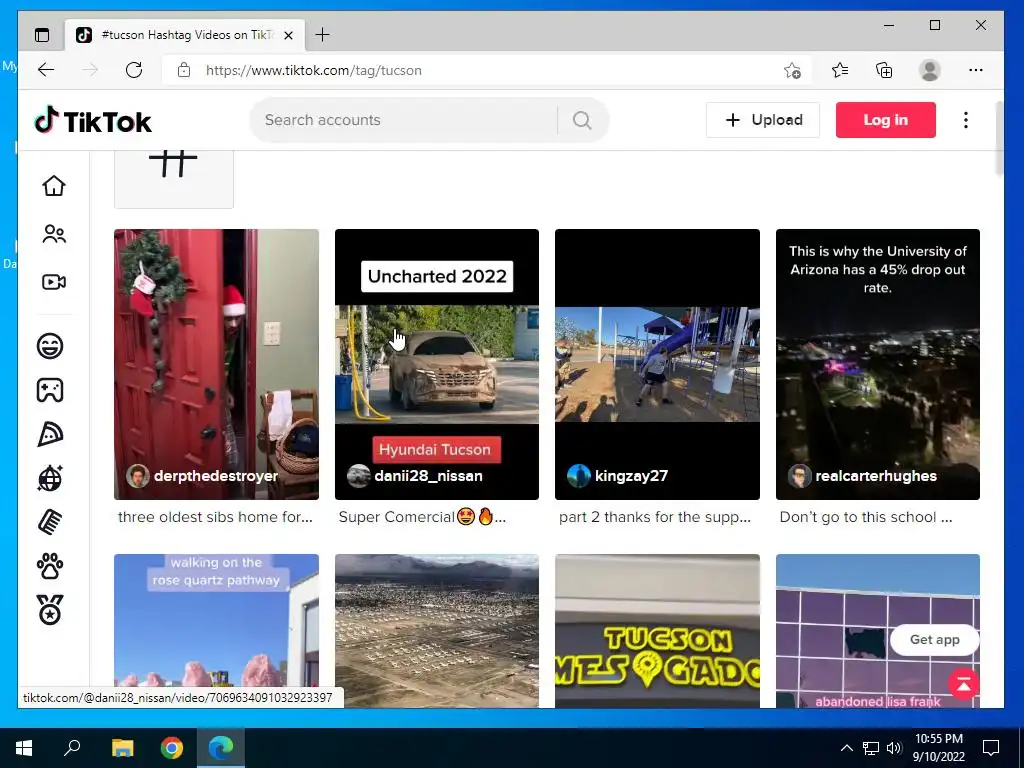The height and width of the screenshot is (768, 1024).
Task: Open the Following people icon in sidebar
Action: click(54, 234)
